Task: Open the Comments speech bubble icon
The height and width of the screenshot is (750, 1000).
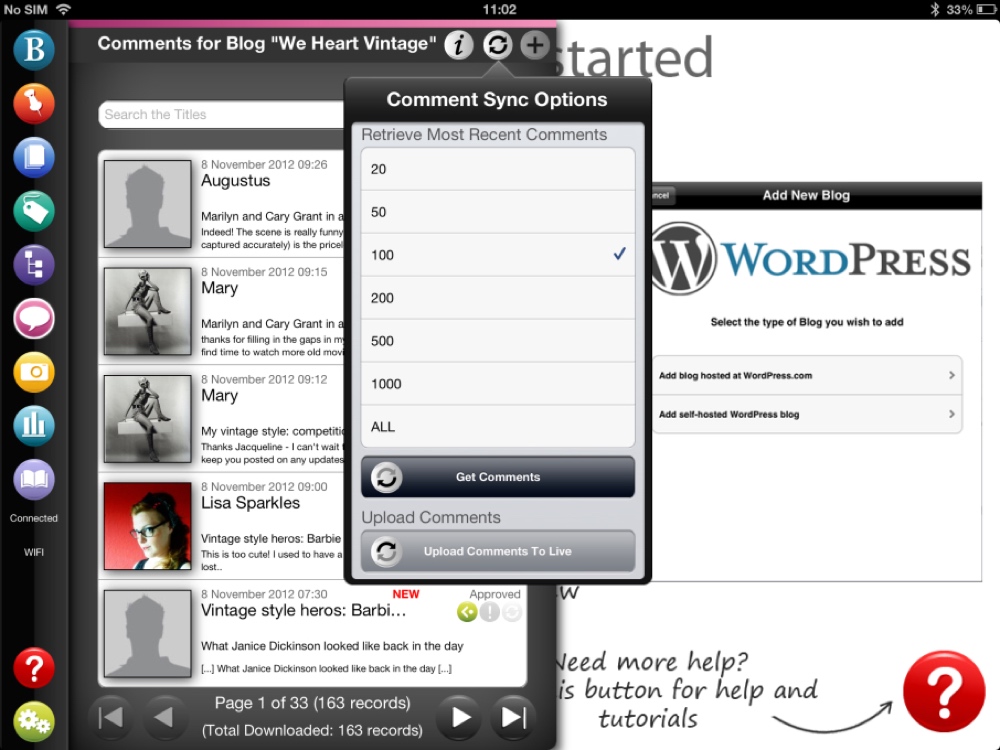Action: [x=34, y=318]
